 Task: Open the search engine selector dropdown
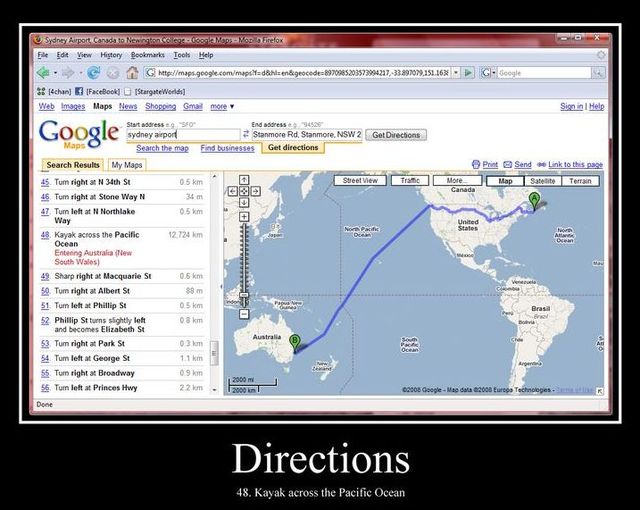point(488,73)
